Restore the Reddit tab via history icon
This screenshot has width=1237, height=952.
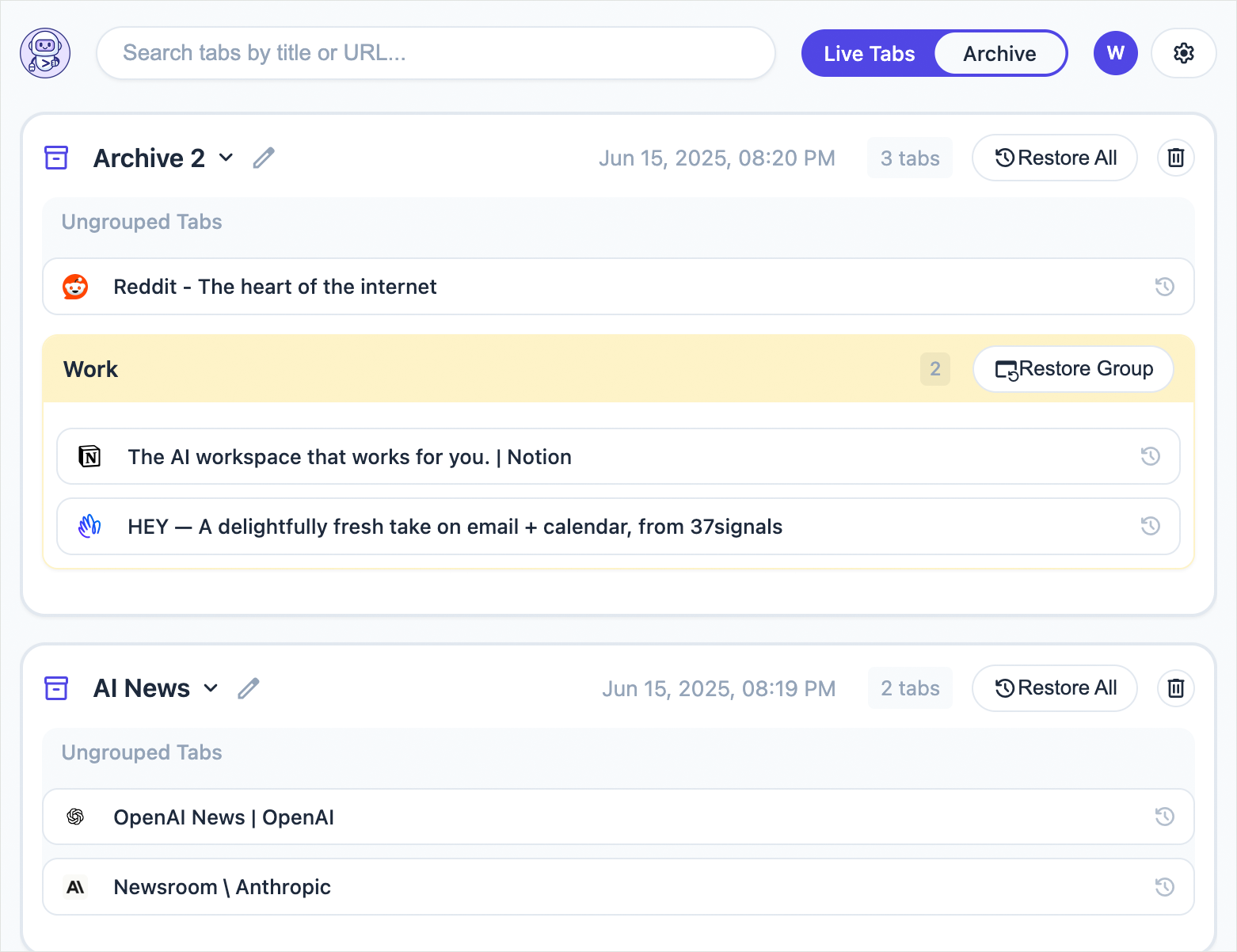(x=1164, y=287)
